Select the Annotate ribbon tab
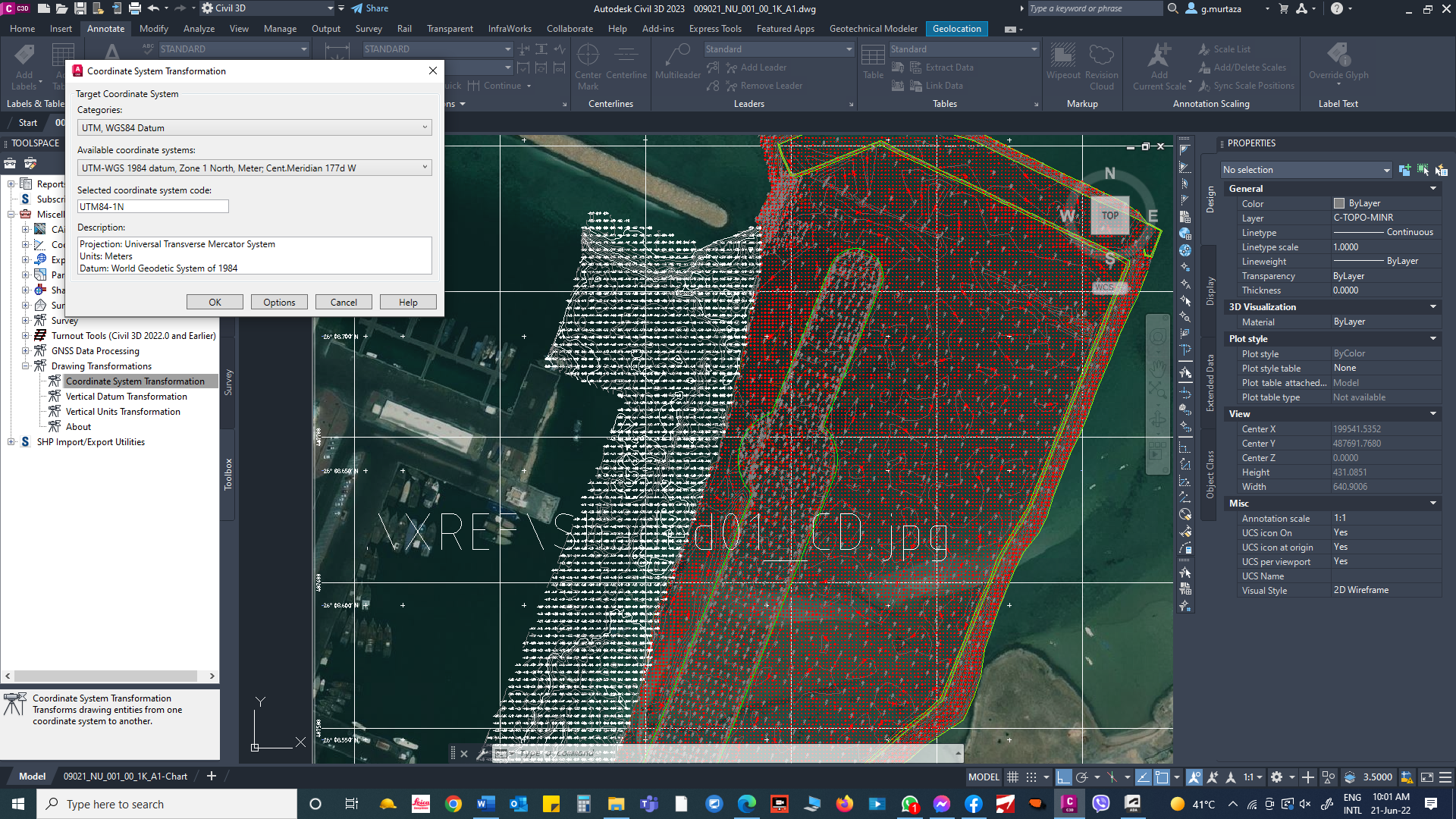The height and width of the screenshot is (819, 1456). click(x=106, y=28)
